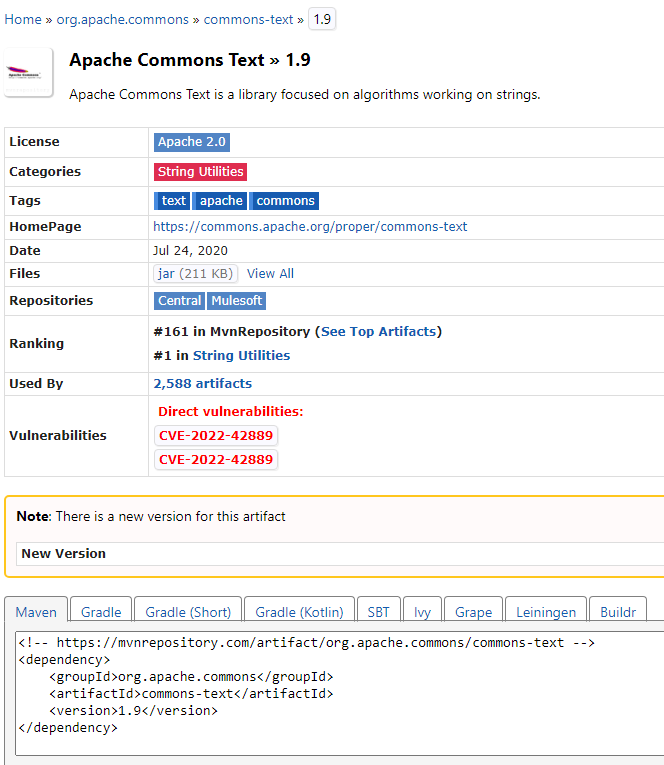Click the New Version label
The width and height of the screenshot is (664, 765).
click(x=63, y=554)
